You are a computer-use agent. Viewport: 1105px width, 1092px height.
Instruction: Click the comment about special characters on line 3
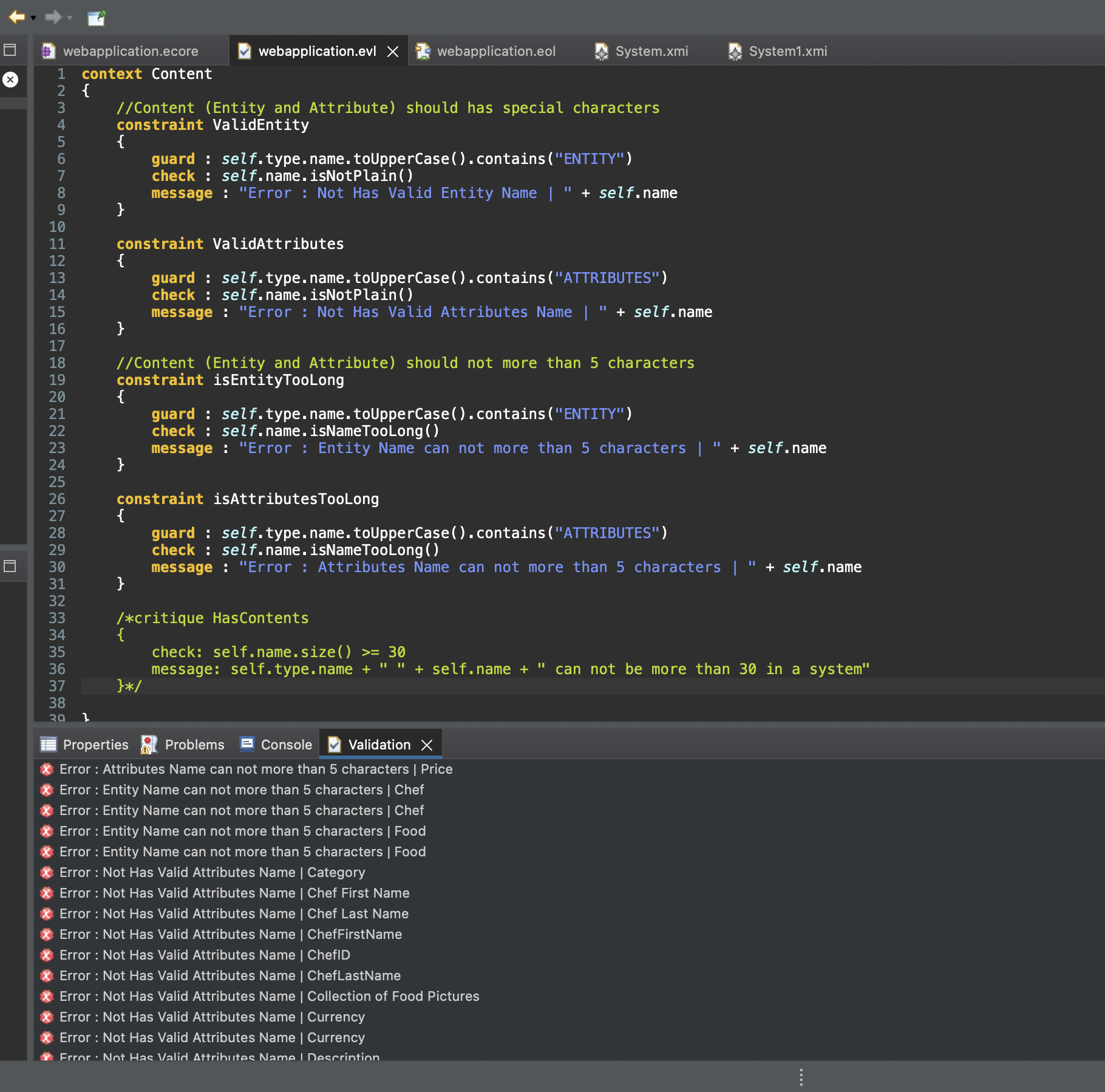tap(388, 108)
